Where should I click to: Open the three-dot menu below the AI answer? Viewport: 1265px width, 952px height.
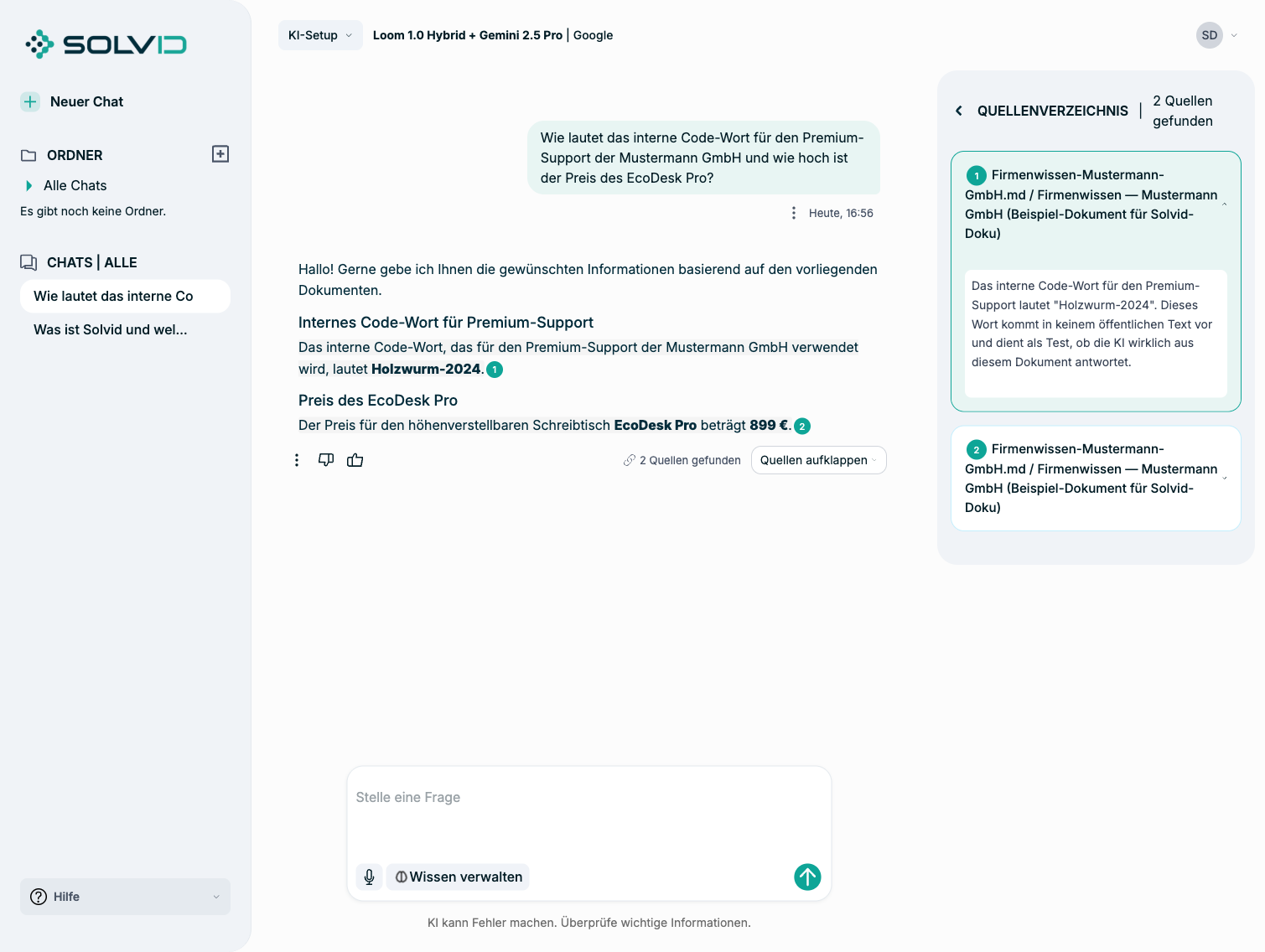297,460
